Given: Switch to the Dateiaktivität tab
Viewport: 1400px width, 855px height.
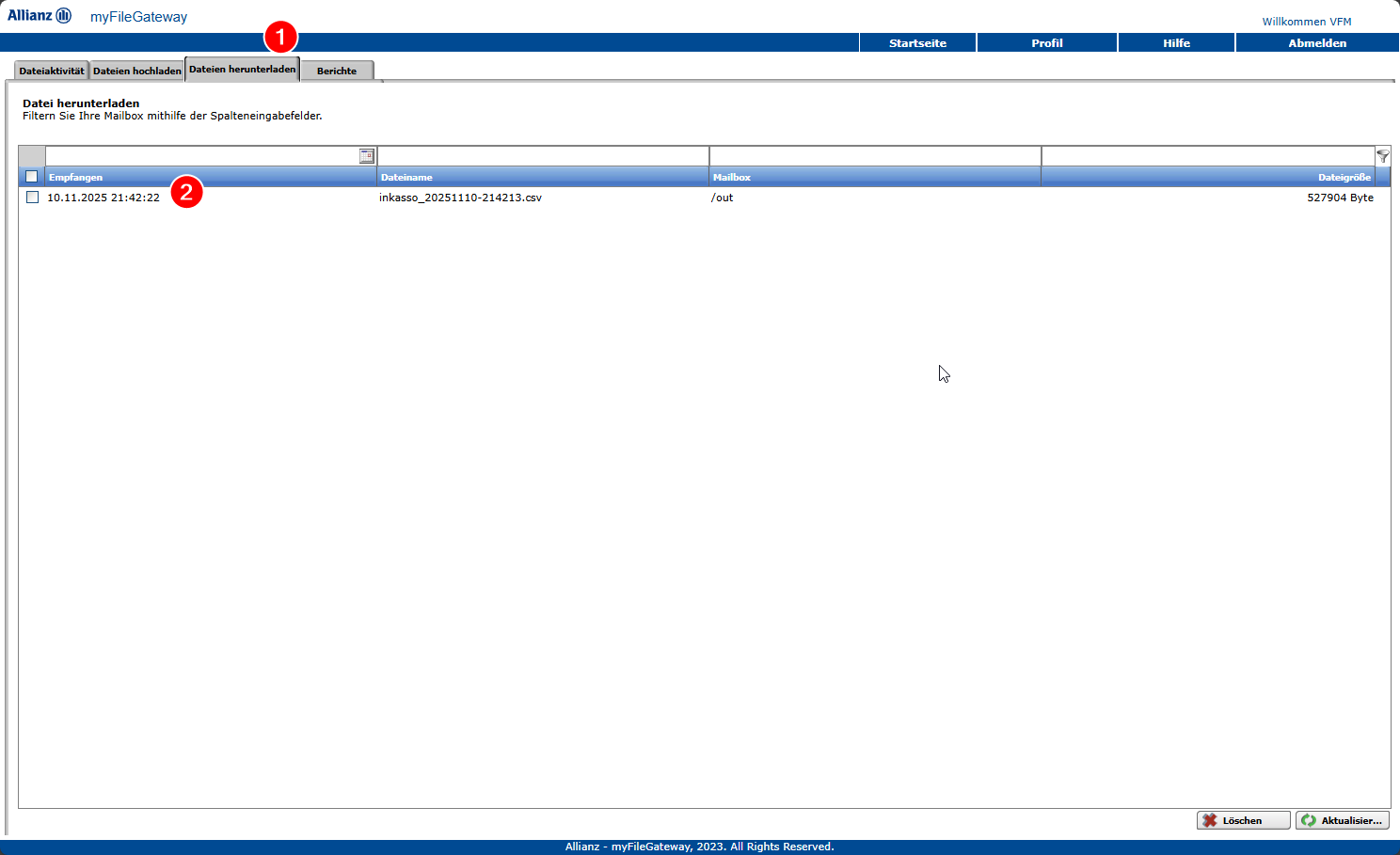Looking at the screenshot, I should 52,71.
